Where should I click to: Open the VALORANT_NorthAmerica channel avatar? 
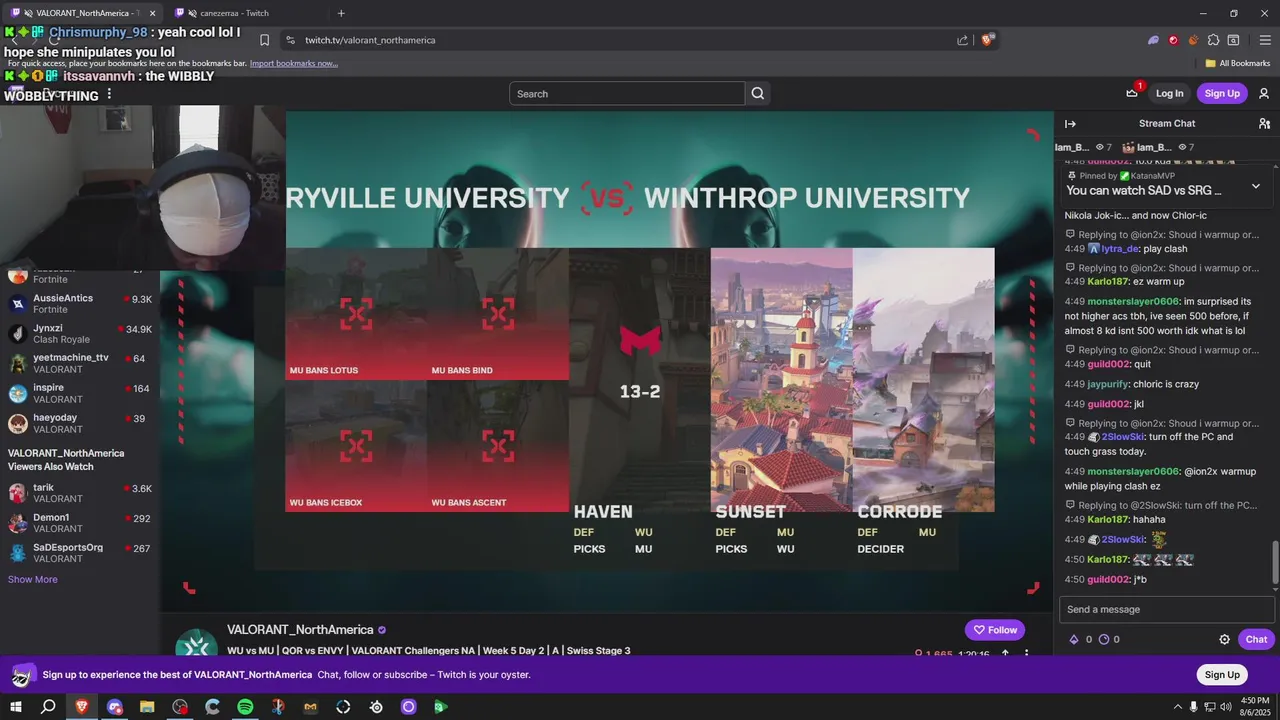coord(196,645)
